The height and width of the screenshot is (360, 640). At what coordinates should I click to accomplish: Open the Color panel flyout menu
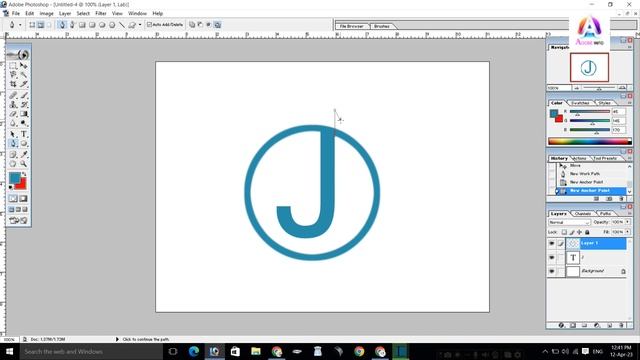click(x=630, y=103)
